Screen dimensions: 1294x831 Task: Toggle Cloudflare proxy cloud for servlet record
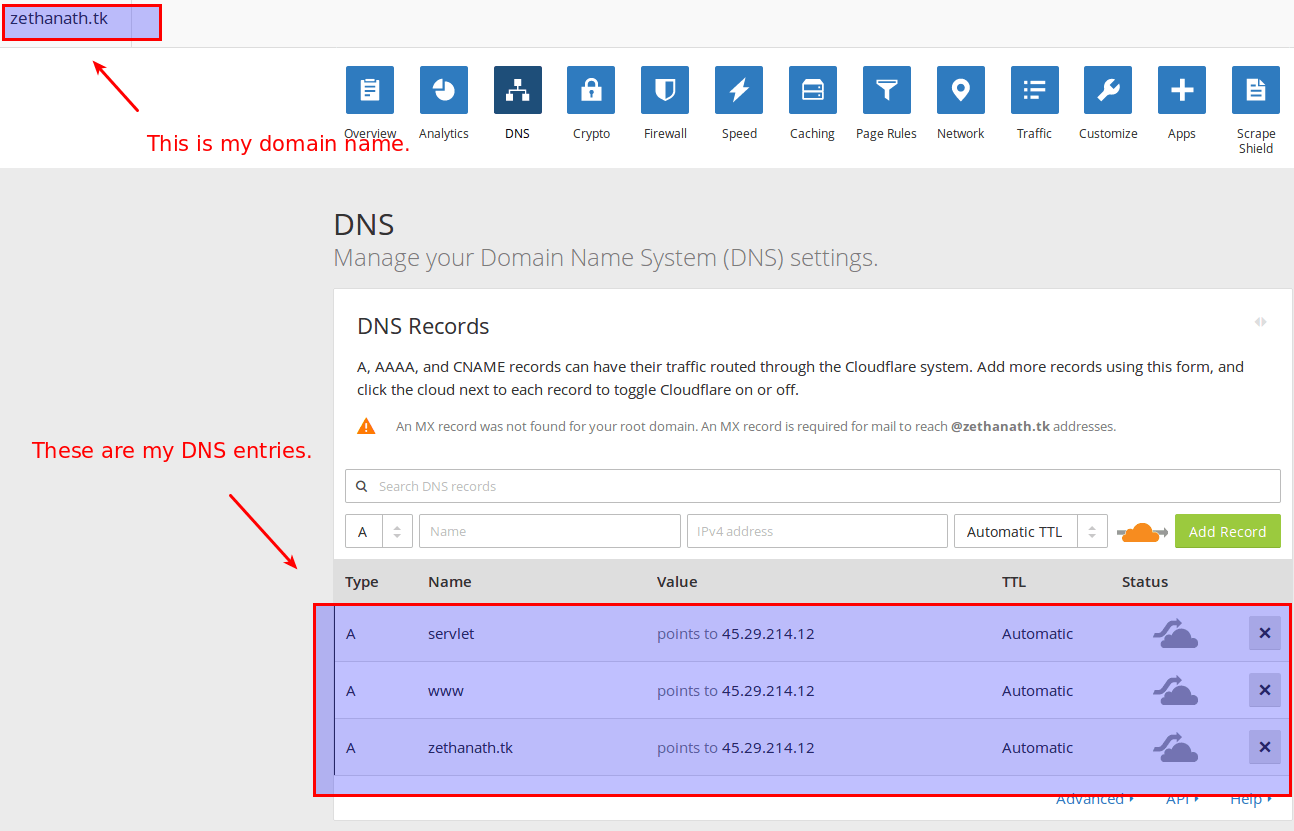1175,634
